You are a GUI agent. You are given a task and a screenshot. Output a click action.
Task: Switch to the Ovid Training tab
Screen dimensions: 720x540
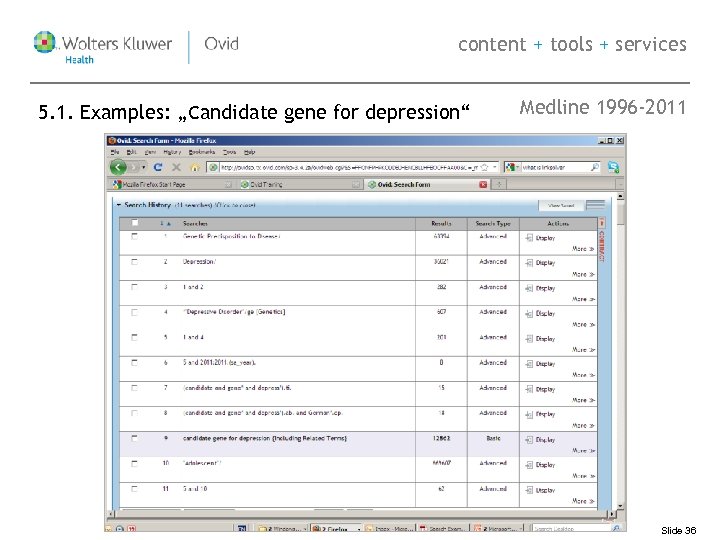[301, 185]
